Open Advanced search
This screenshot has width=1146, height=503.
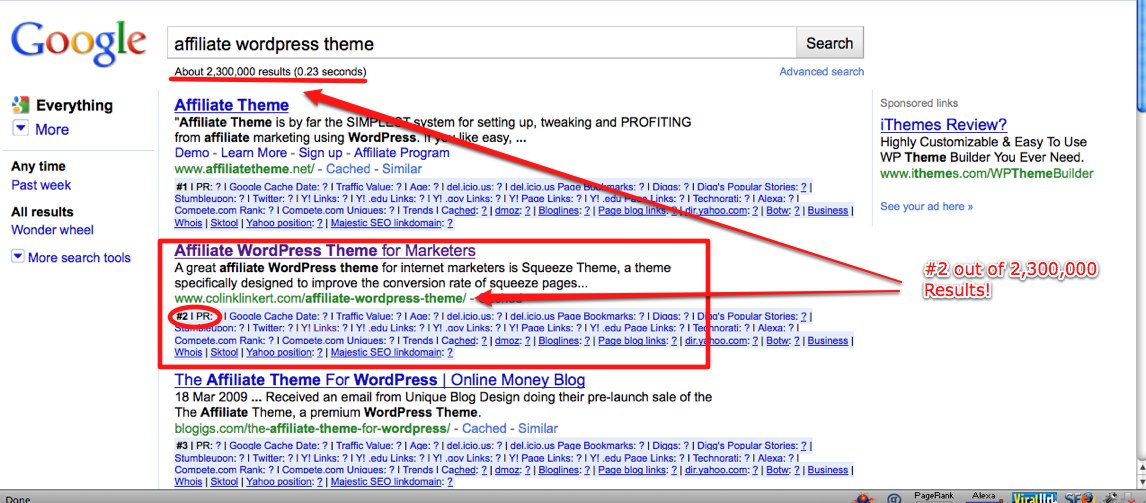pyautogui.click(x=821, y=72)
